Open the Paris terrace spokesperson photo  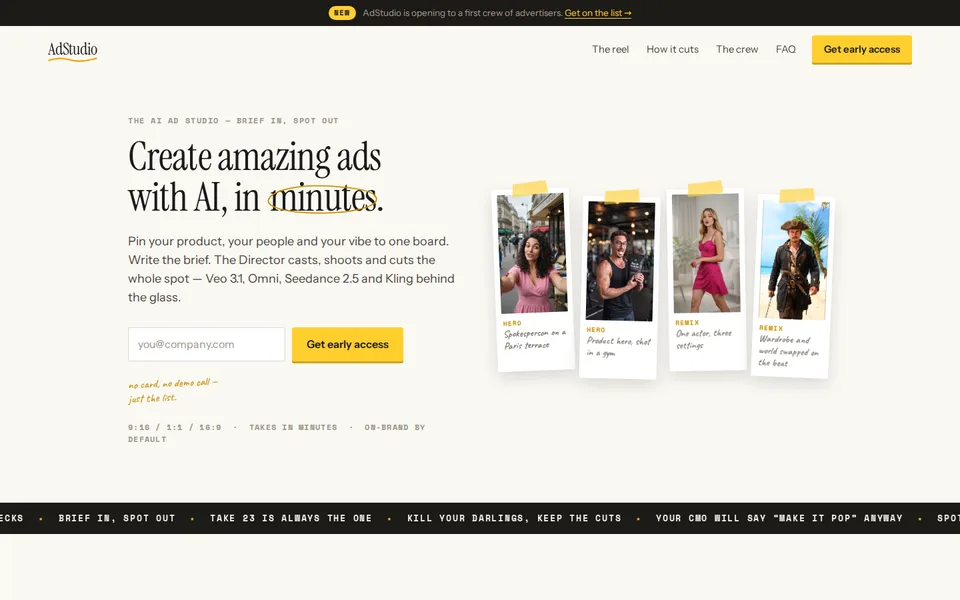[532, 253]
